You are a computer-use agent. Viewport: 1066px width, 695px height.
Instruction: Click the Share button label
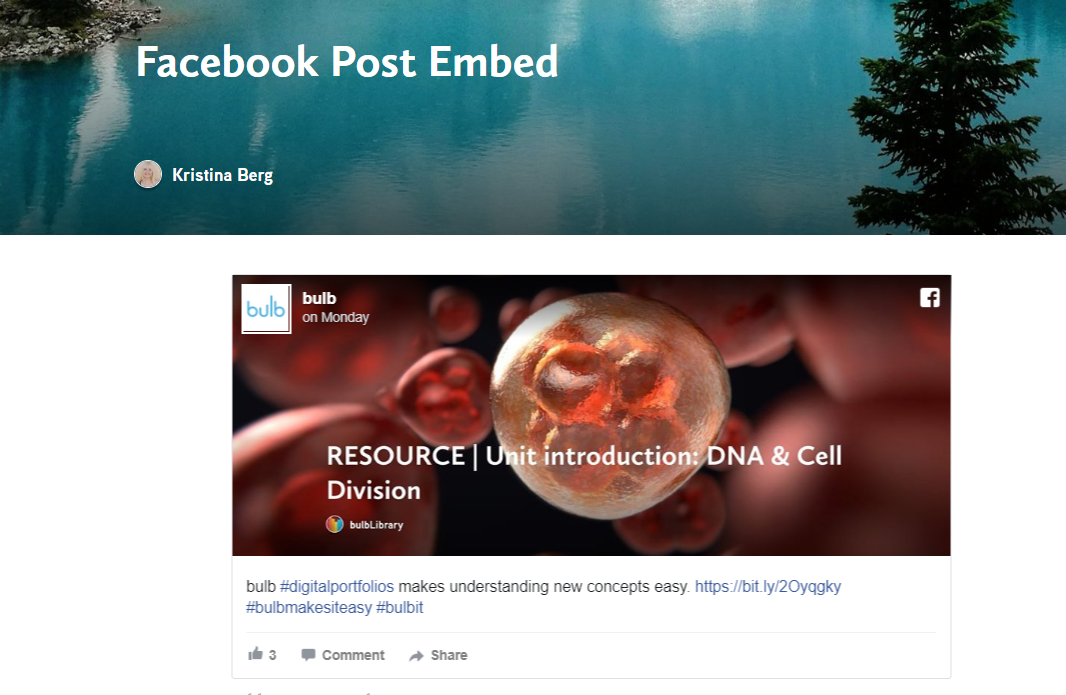coord(449,655)
